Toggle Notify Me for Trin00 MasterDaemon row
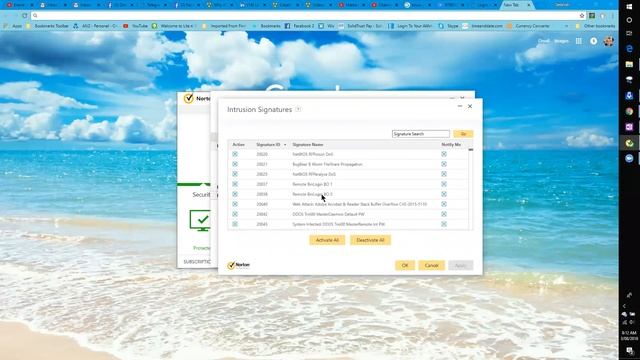This screenshot has height=360, width=640. click(444, 214)
